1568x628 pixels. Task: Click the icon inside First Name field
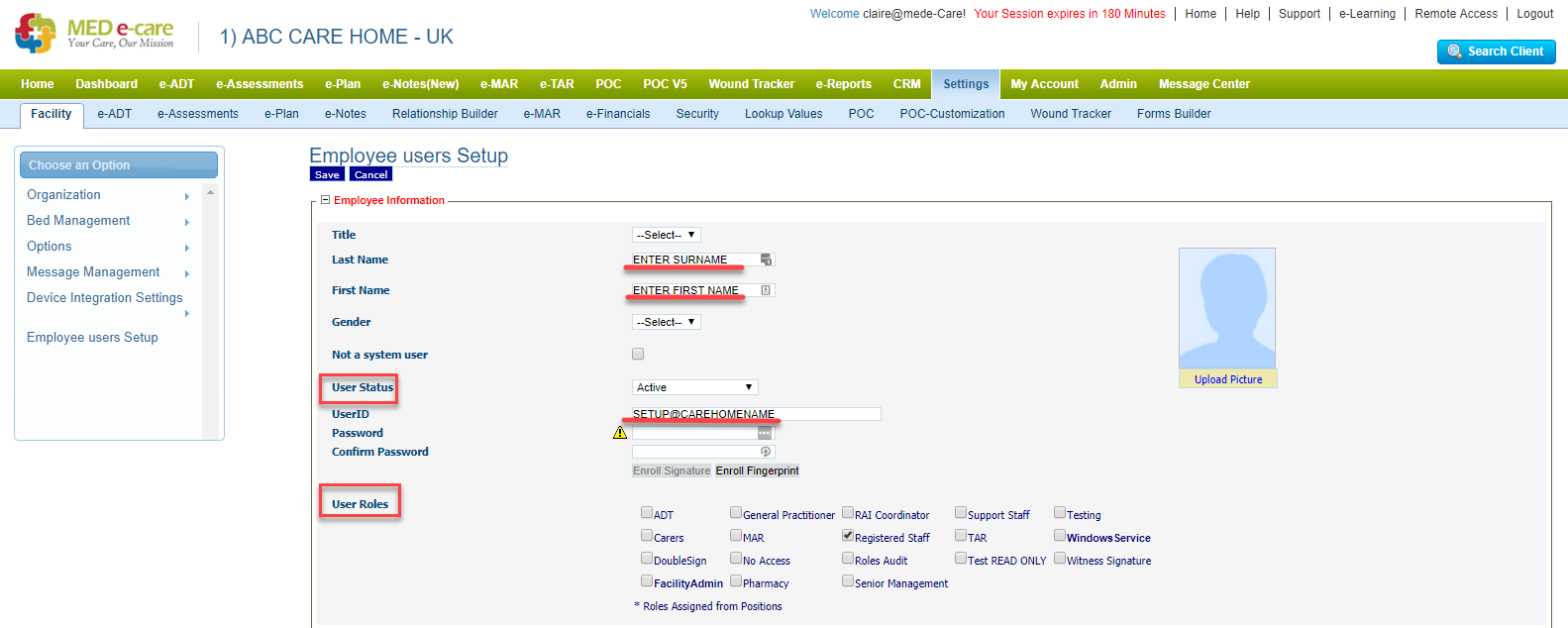[x=766, y=290]
